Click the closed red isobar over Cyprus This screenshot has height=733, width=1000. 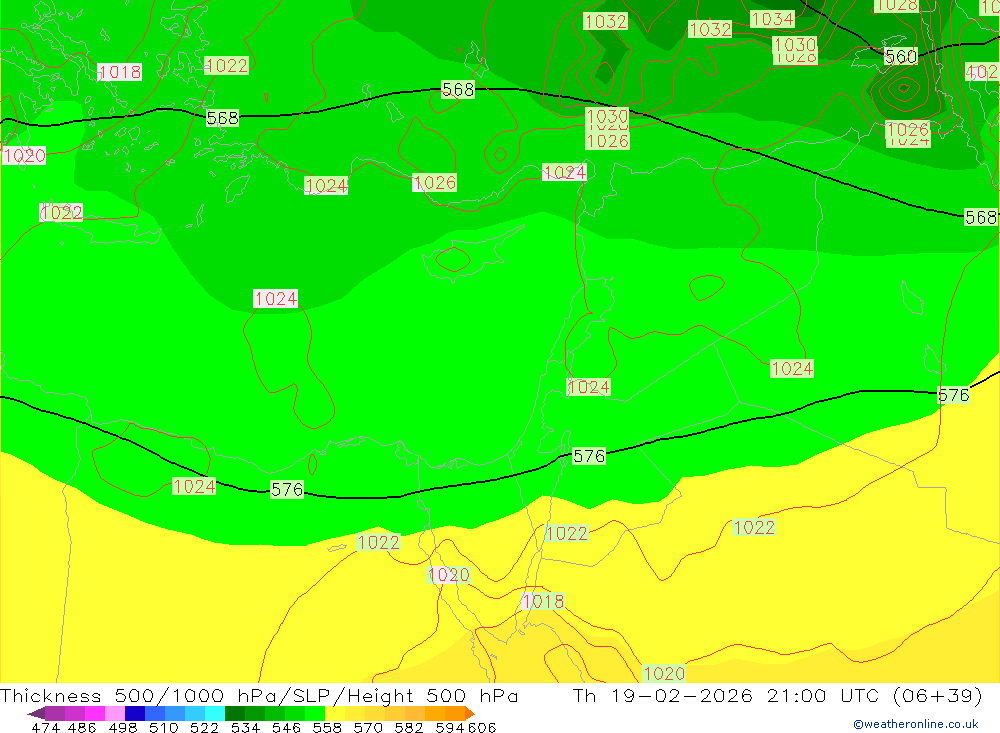(x=453, y=259)
